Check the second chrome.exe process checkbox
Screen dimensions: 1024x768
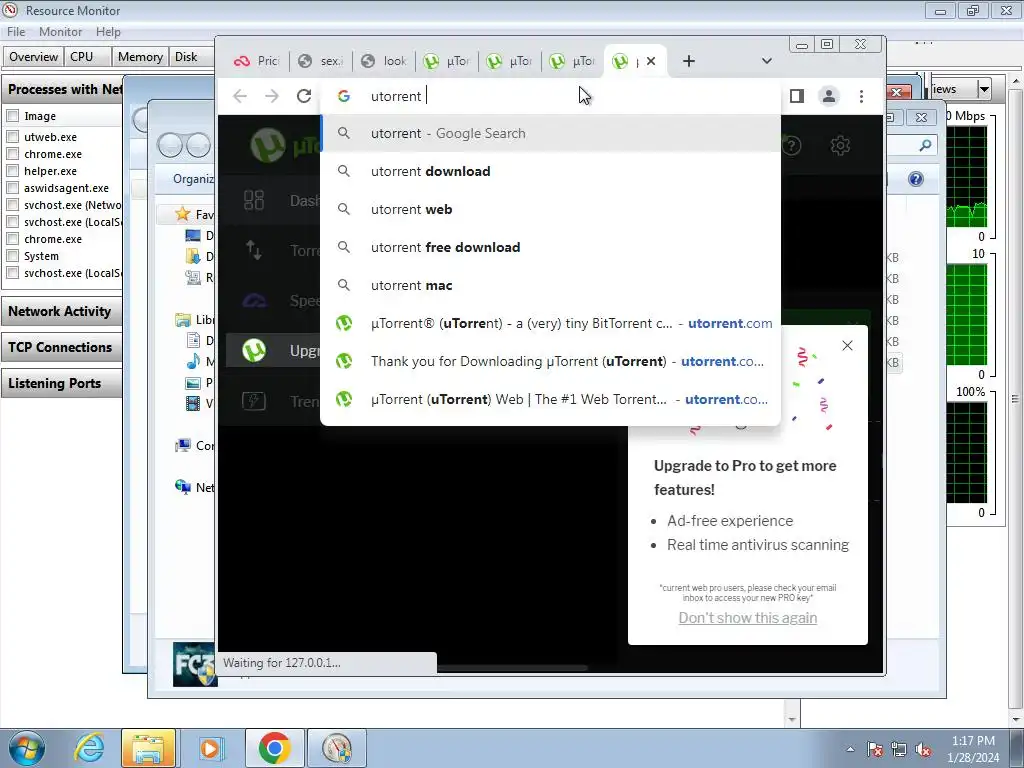pyautogui.click(x=12, y=238)
